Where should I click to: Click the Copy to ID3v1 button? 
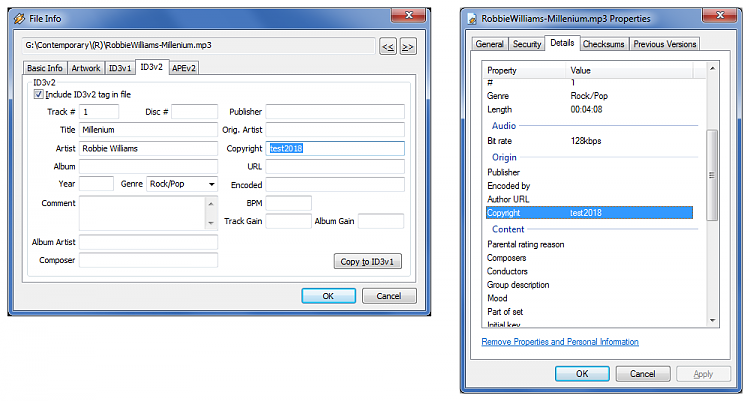[367, 261]
